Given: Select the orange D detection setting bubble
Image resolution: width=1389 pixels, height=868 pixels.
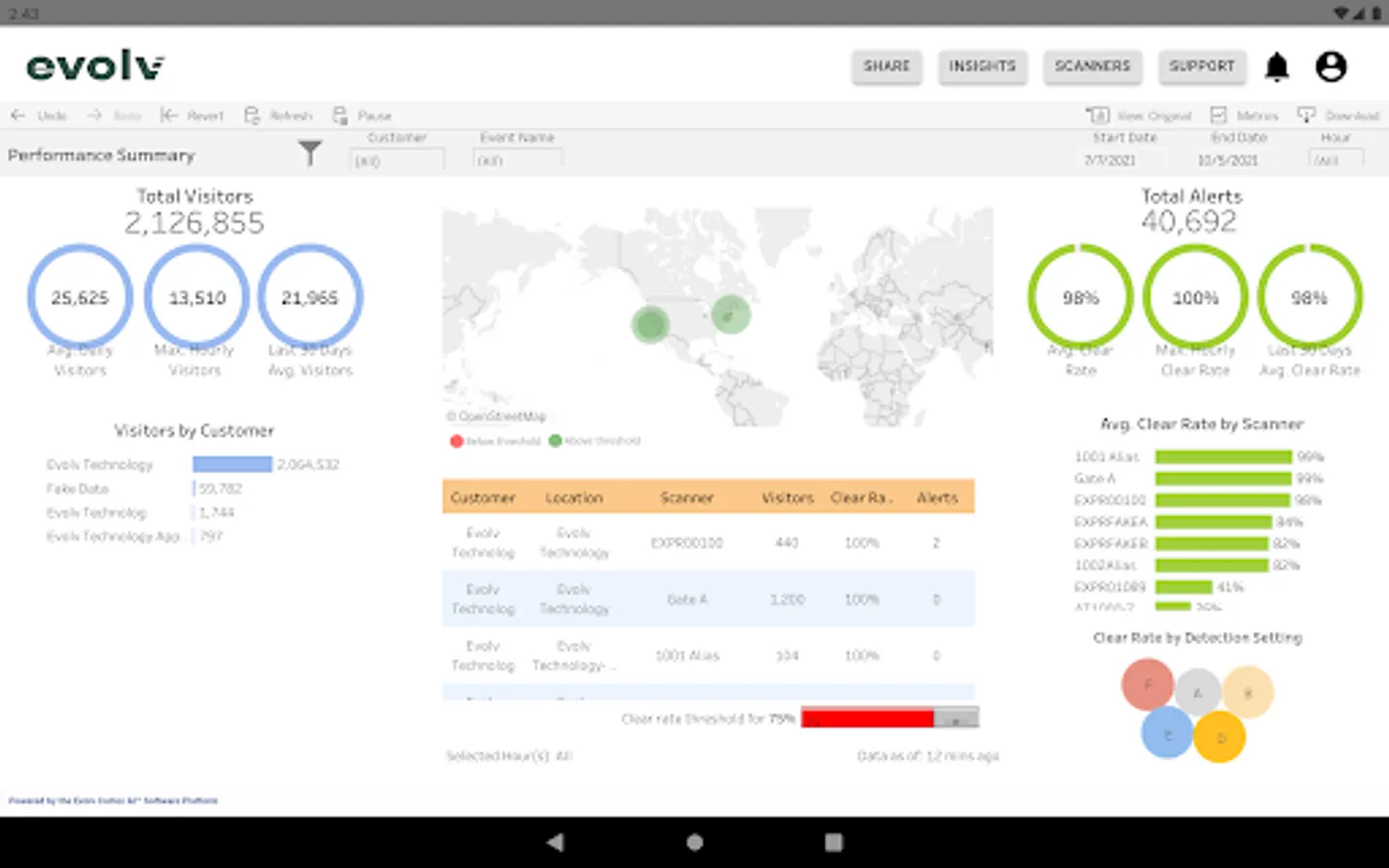Looking at the screenshot, I should [1219, 737].
